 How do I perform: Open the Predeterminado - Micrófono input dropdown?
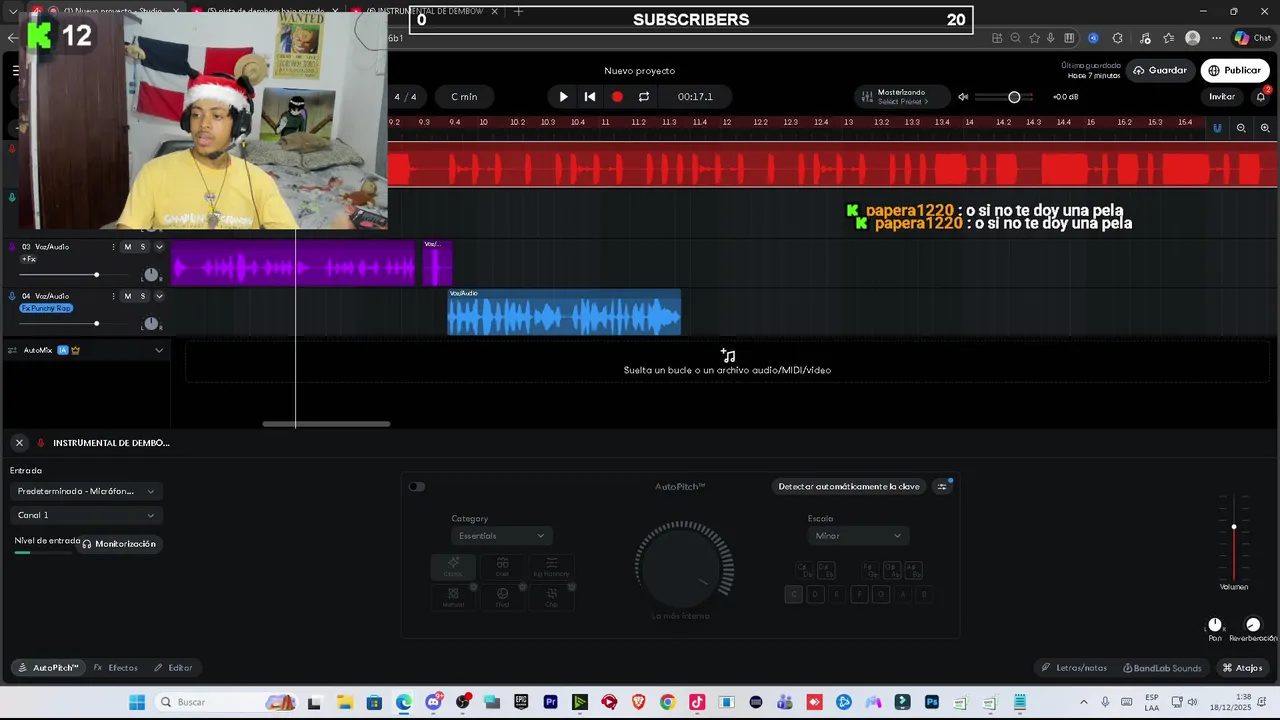coord(86,491)
